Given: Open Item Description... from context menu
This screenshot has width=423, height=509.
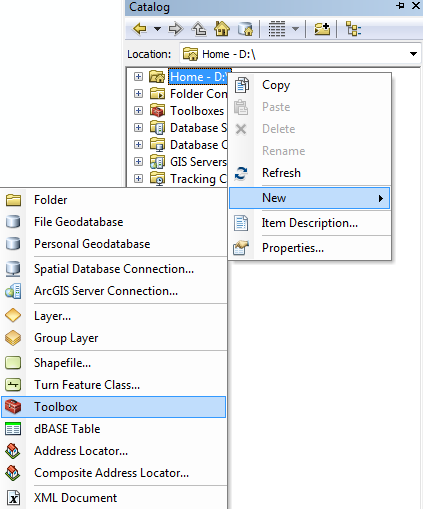Looking at the screenshot, I should coord(310,223).
